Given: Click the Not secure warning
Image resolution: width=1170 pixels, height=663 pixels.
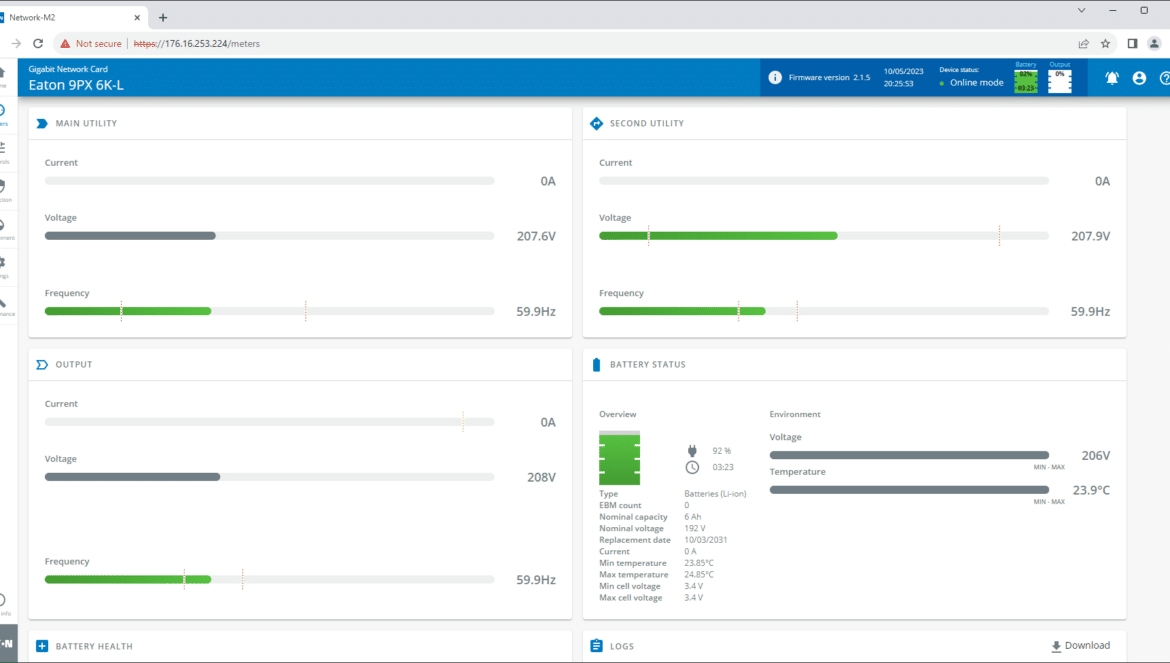Looking at the screenshot, I should tap(91, 43).
